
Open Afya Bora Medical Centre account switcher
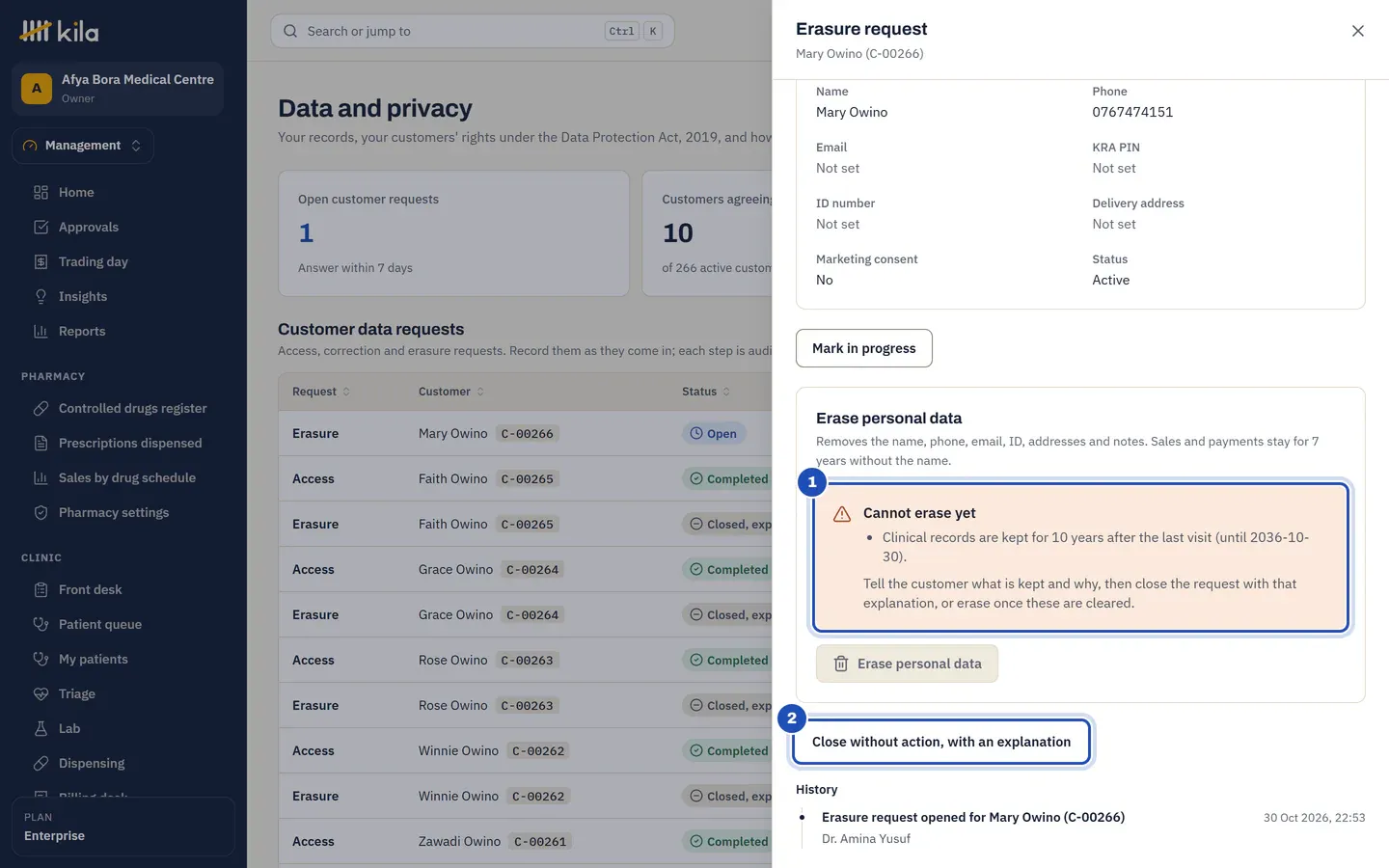coord(118,89)
